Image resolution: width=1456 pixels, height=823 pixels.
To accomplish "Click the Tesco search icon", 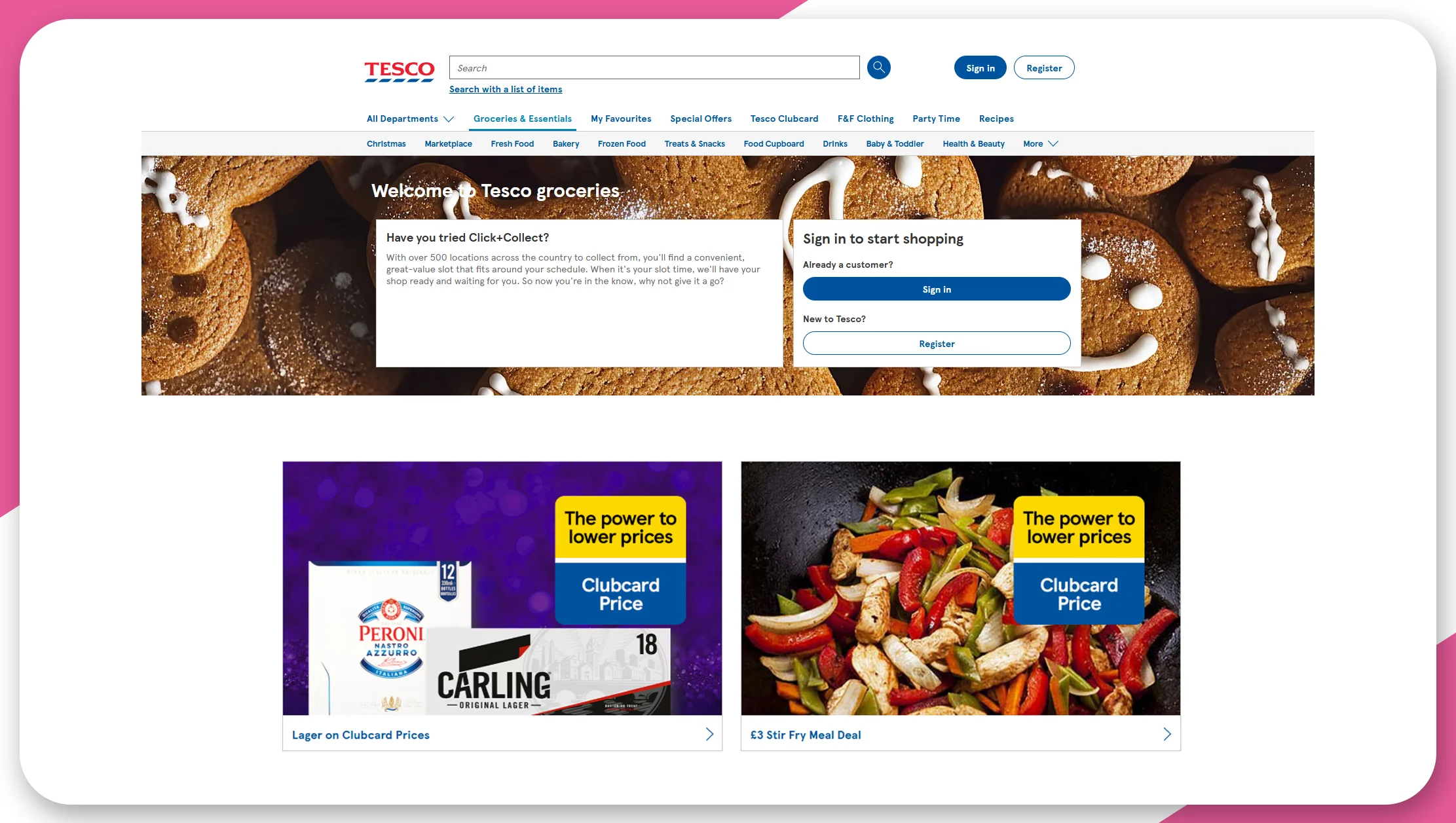I will [877, 67].
